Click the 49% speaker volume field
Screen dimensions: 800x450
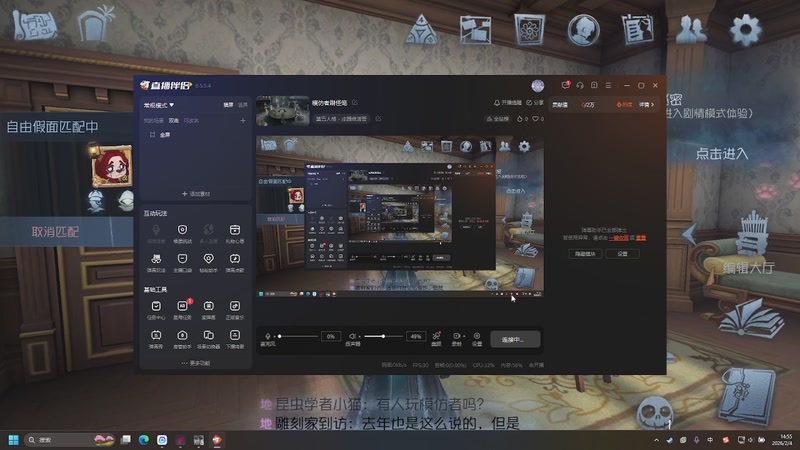pos(416,336)
